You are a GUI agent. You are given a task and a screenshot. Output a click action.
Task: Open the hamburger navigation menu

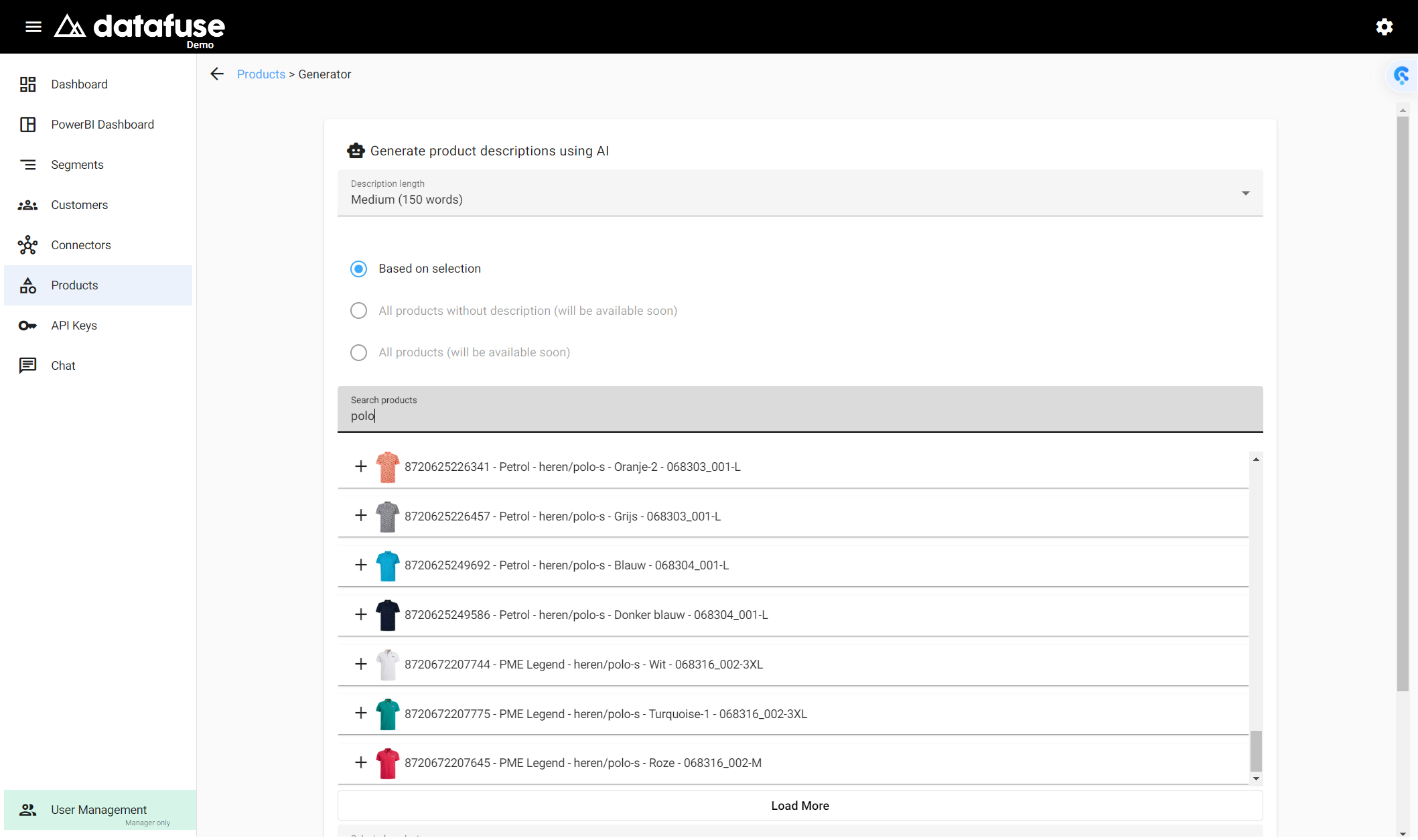[x=33, y=27]
